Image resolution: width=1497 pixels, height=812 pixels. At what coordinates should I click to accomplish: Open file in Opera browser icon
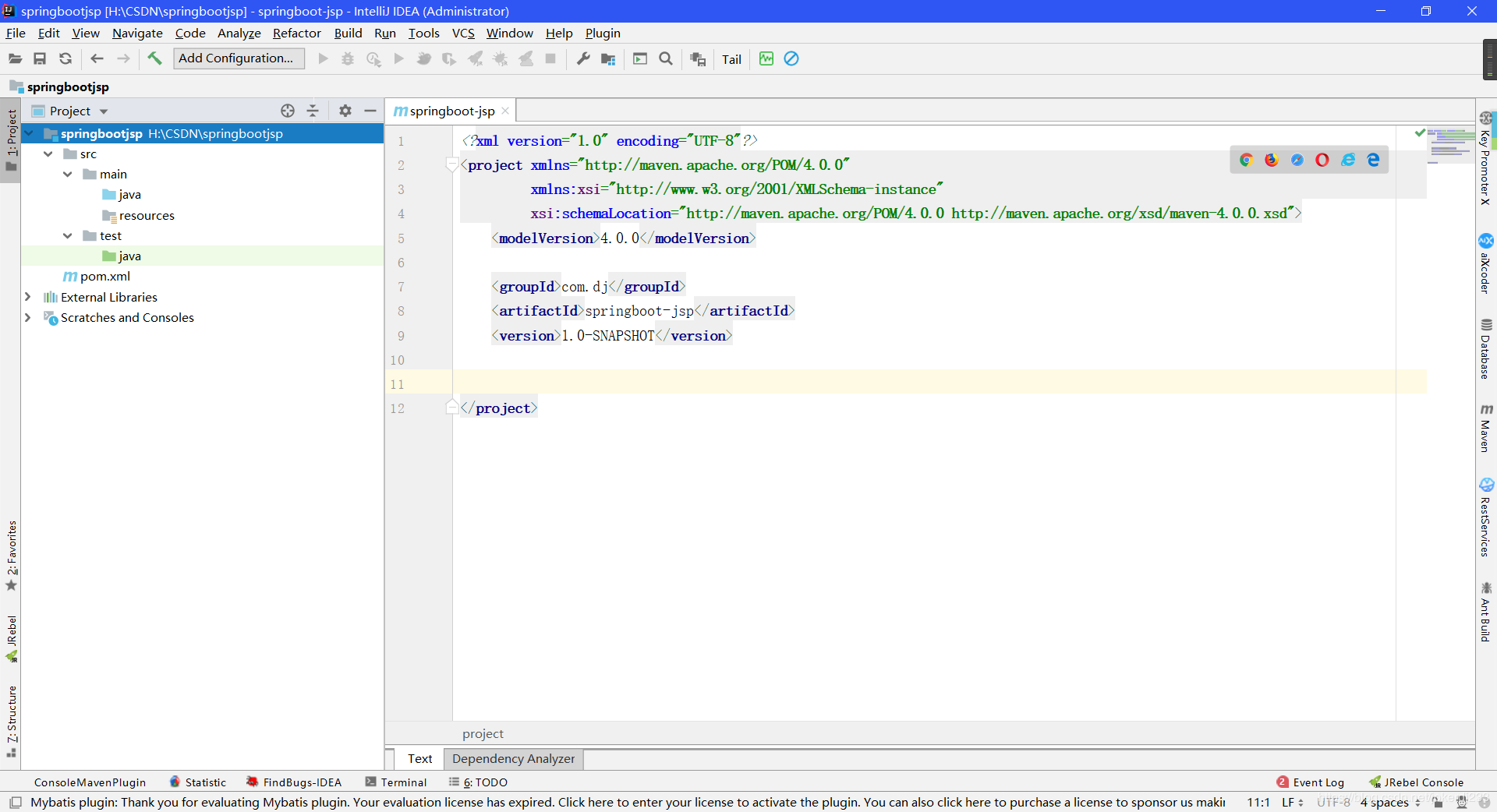pyautogui.click(x=1322, y=160)
